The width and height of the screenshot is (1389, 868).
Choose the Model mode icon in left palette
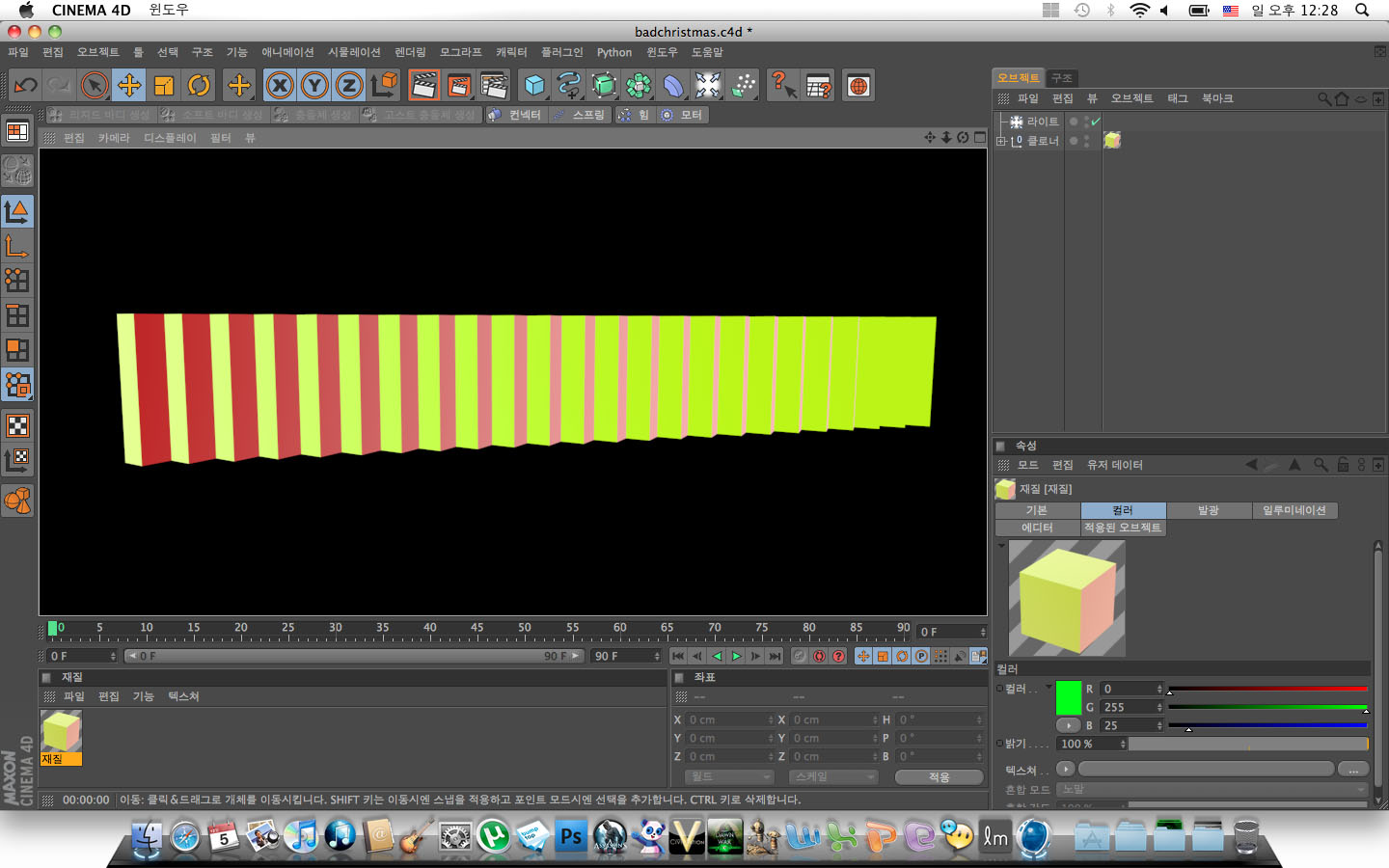17,211
